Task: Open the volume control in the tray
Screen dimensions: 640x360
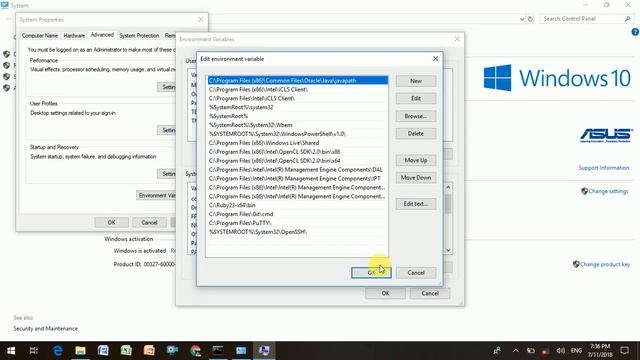Action: click(560, 351)
